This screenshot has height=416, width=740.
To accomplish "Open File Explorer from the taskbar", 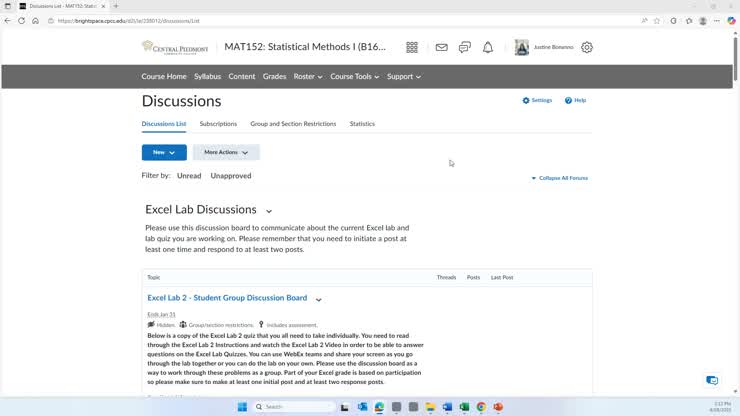I will point(430,407).
